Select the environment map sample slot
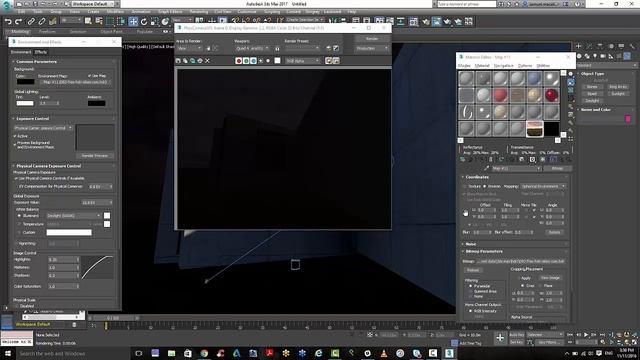 point(534,129)
